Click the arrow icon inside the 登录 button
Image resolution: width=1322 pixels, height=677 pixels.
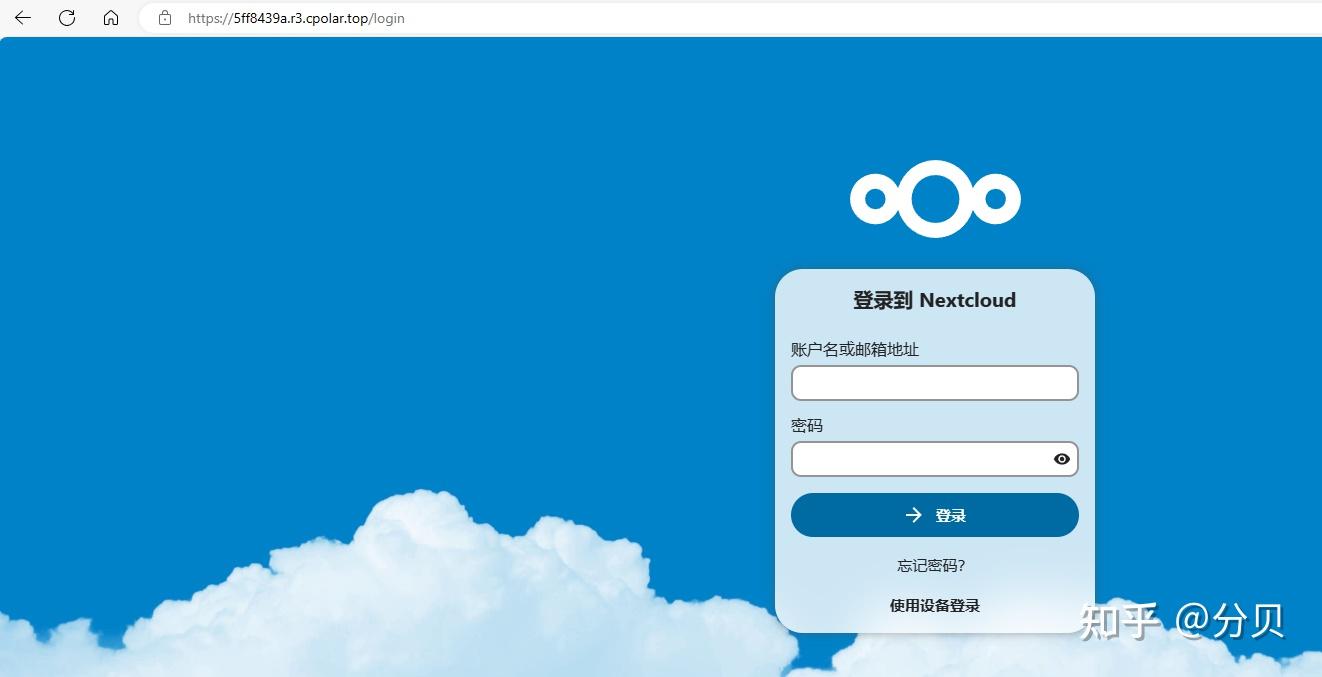point(912,514)
